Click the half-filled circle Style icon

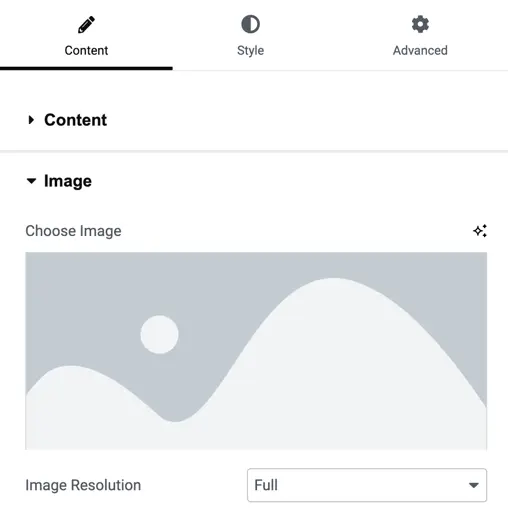point(250,24)
